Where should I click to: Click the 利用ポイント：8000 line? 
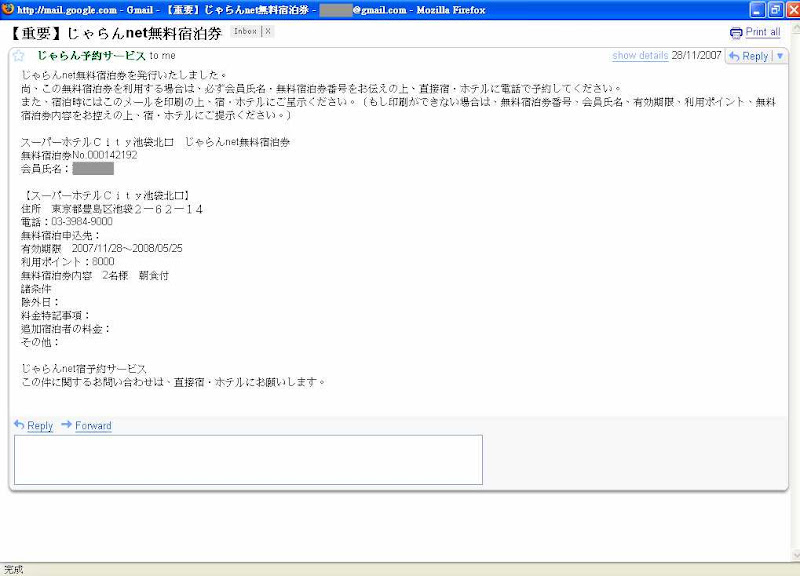pyautogui.click(x=67, y=262)
